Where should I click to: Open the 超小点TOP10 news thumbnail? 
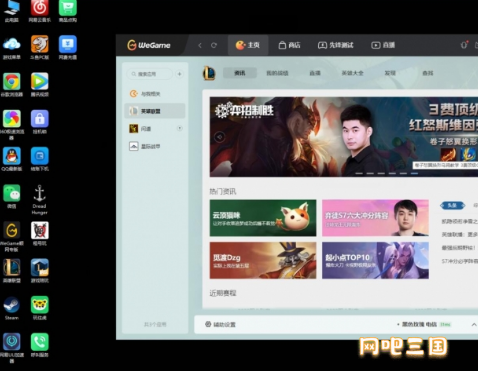click(x=375, y=260)
